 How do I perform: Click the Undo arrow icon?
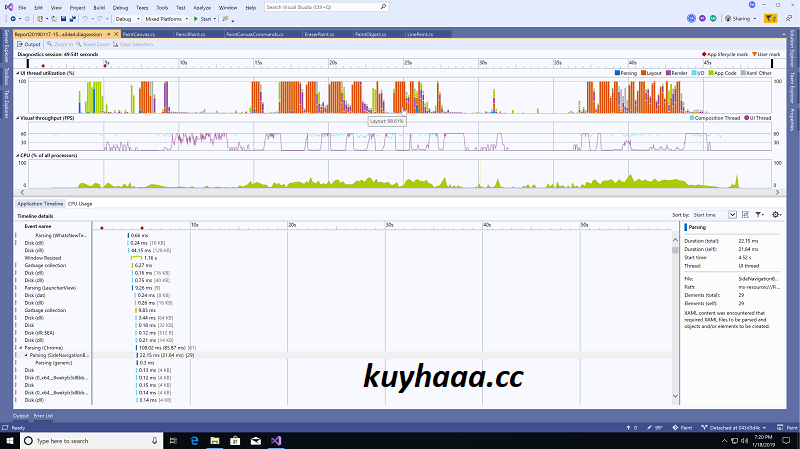85,19
